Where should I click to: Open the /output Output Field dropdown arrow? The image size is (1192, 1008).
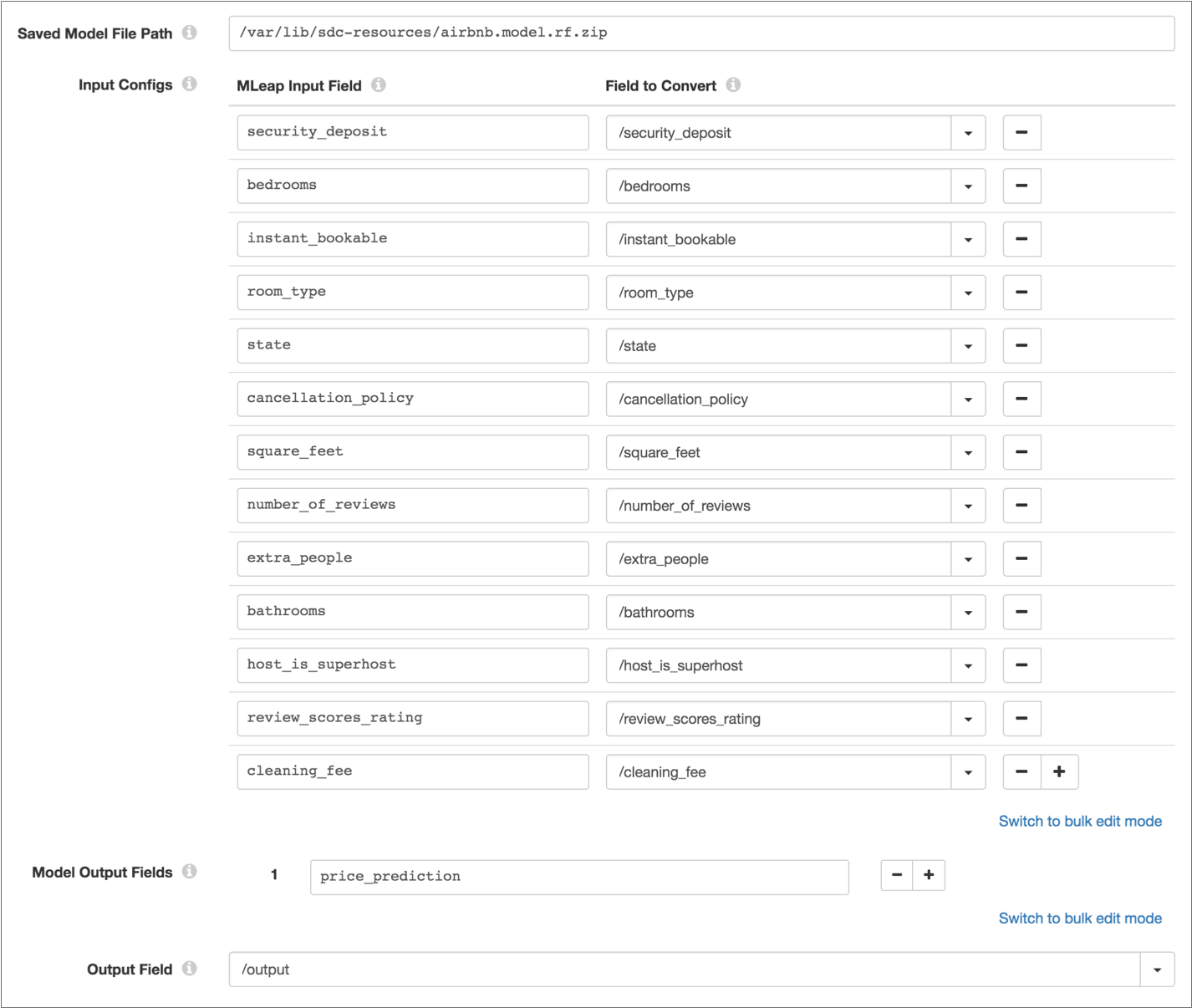click(x=1157, y=970)
